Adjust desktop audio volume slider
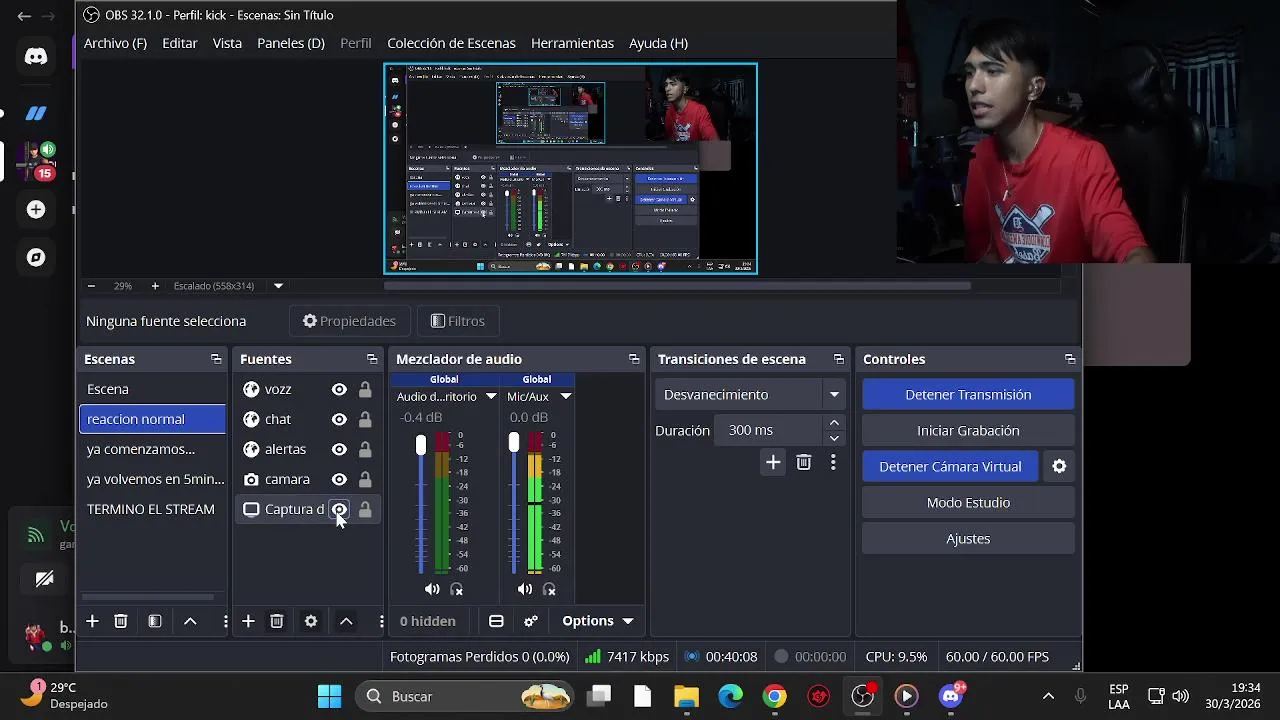The height and width of the screenshot is (720, 1280). (x=421, y=444)
